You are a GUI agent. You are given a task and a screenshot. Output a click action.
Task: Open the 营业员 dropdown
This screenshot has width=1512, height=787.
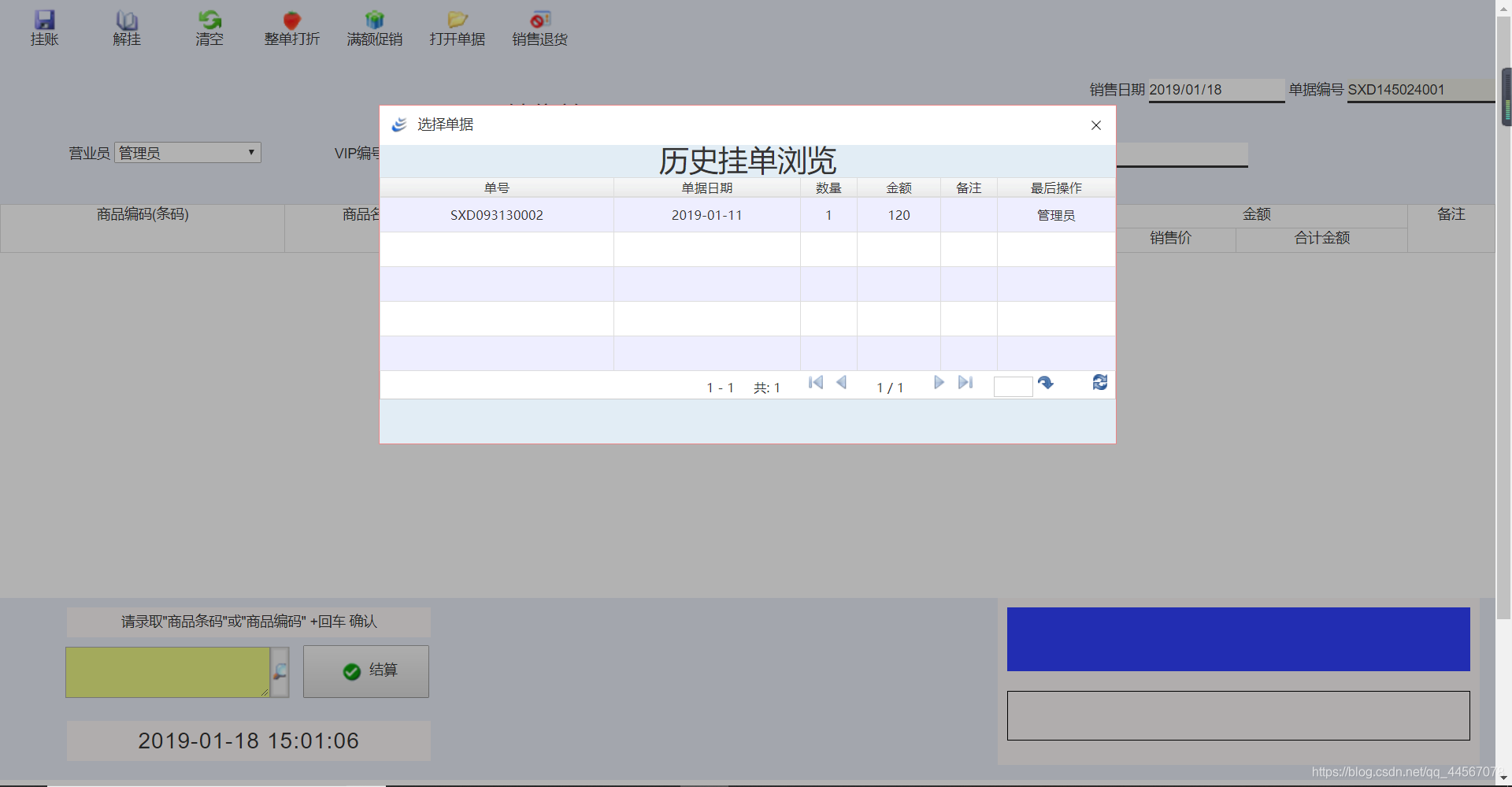coord(187,153)
